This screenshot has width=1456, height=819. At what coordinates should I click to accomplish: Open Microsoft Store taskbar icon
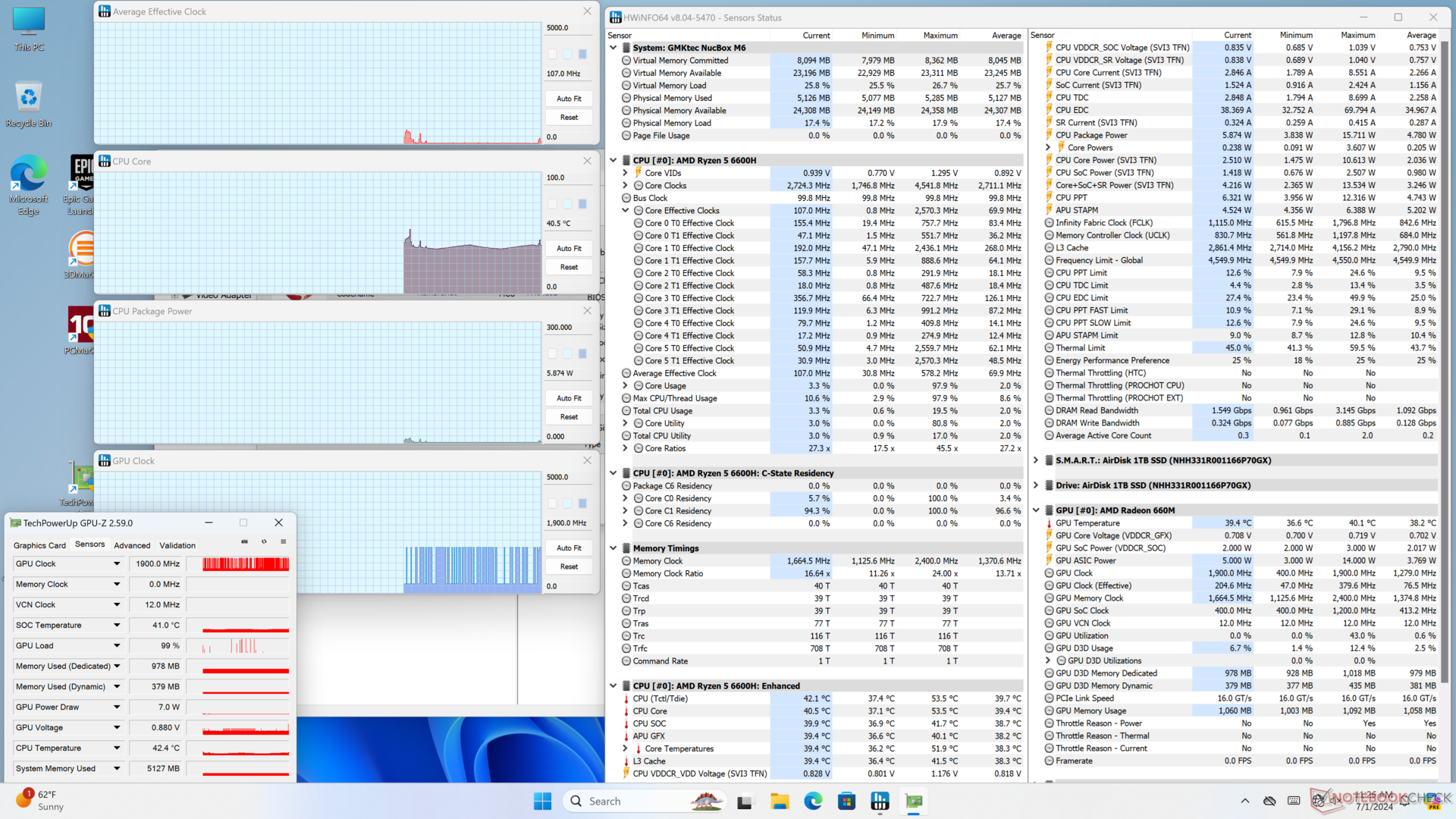(846, 801)
